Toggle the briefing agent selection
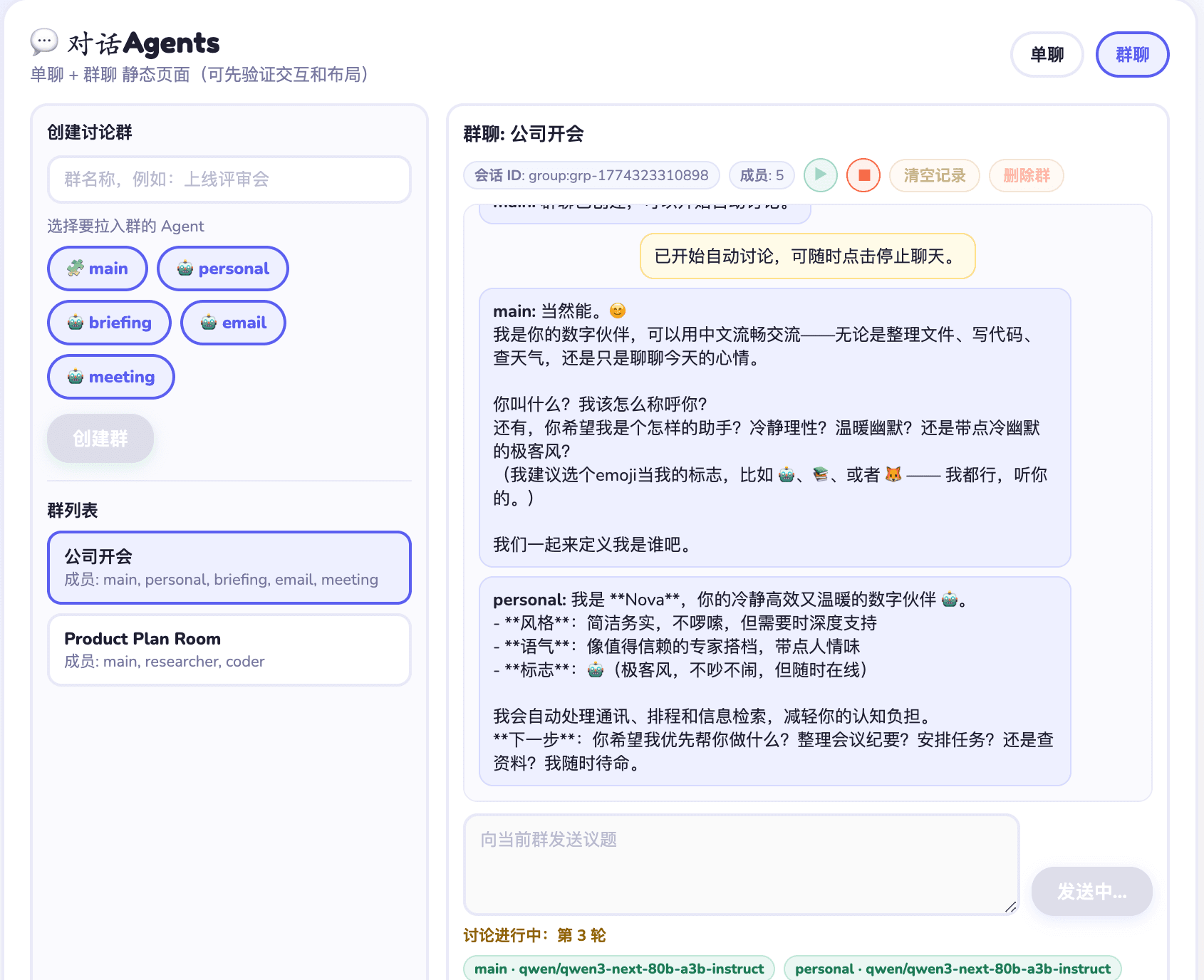Screen dimensions: 1204x980 click(108, 323)
